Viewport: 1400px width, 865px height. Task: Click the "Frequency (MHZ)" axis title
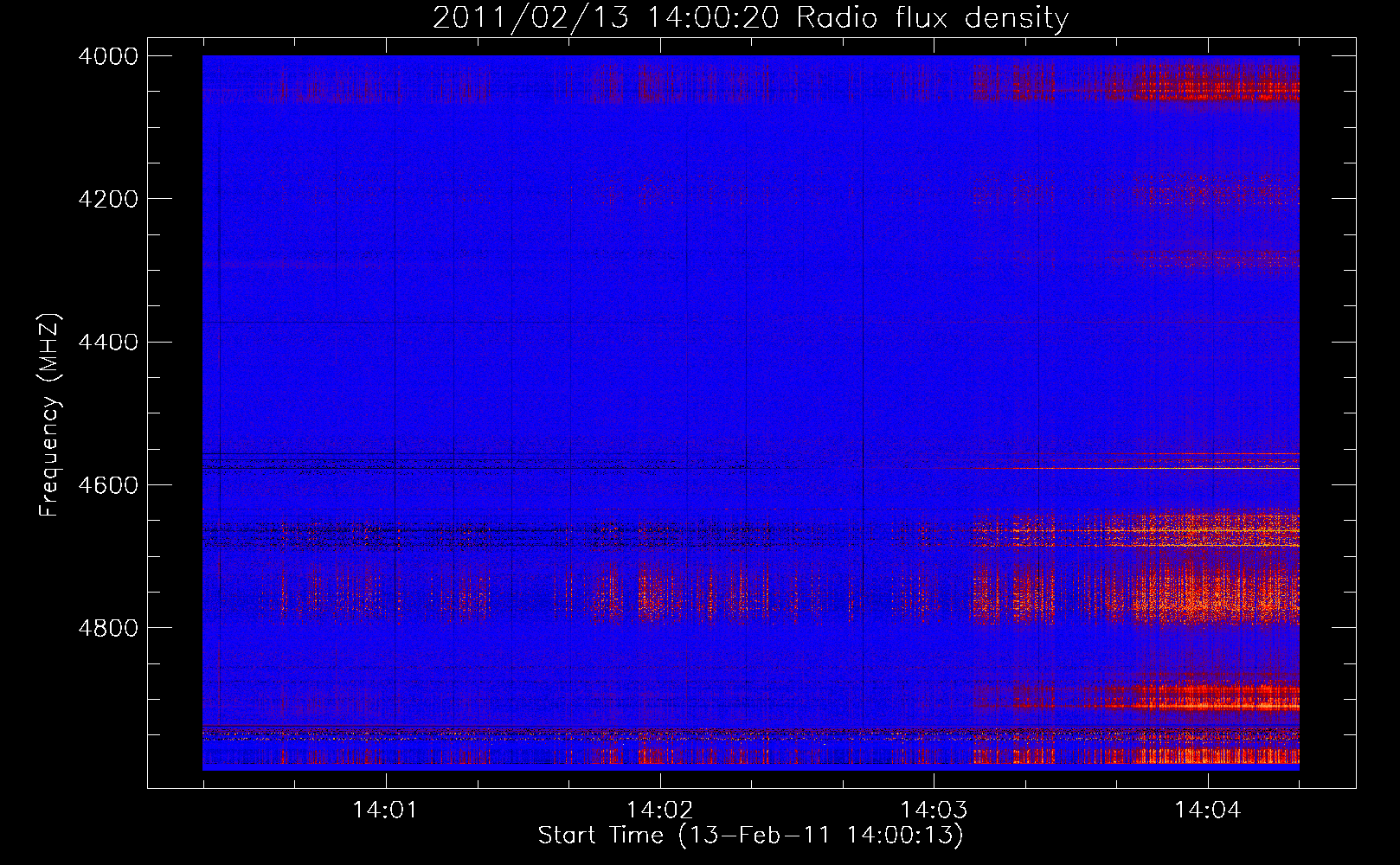(50, 415)
